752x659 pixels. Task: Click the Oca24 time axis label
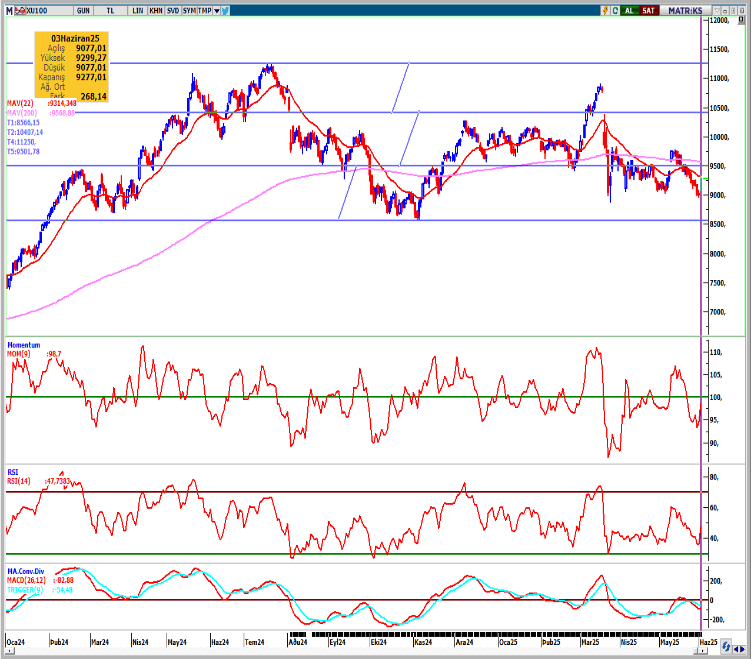[15, 642]
